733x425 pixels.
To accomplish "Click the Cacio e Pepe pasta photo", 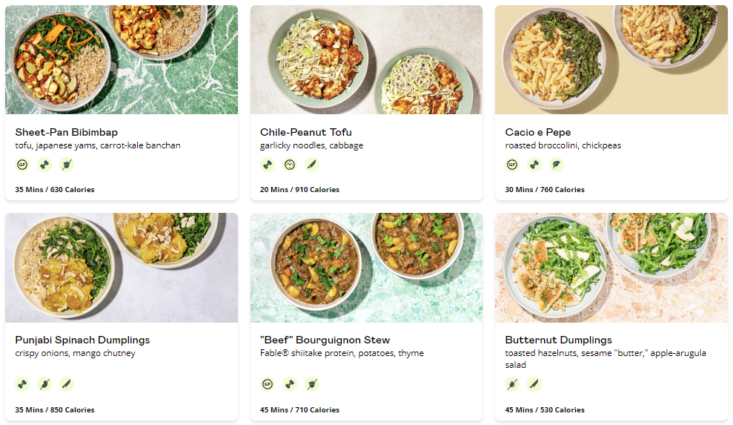I will coord(611,59).
